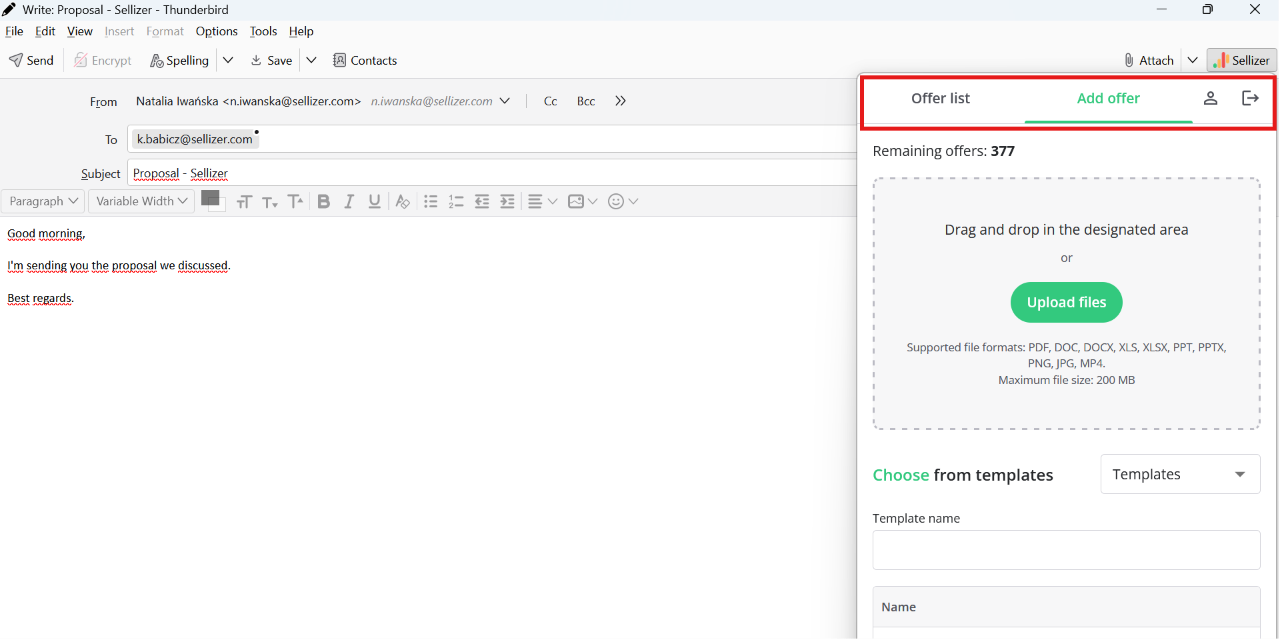This screenshot has width=1279, height=639.
Task: Click the Template name input field
Action: [1066, 550]
